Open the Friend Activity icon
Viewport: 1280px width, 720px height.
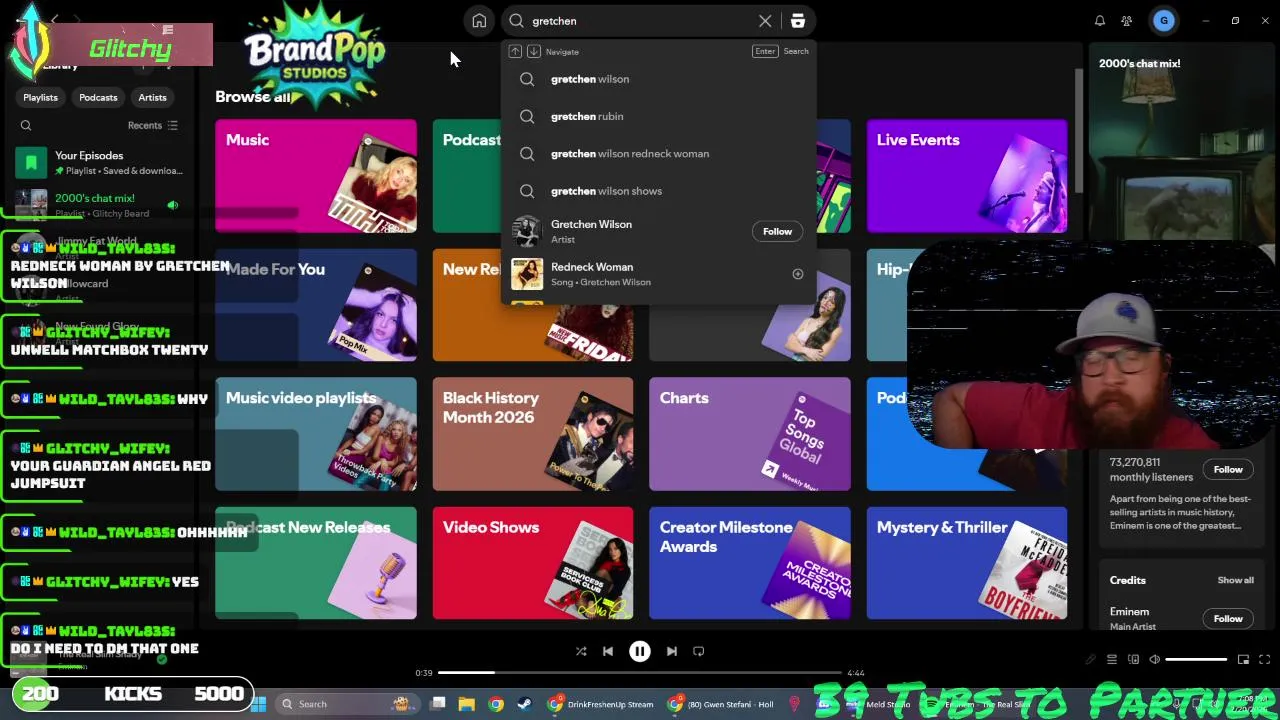pyautogui.click(x=1127, y=21)
